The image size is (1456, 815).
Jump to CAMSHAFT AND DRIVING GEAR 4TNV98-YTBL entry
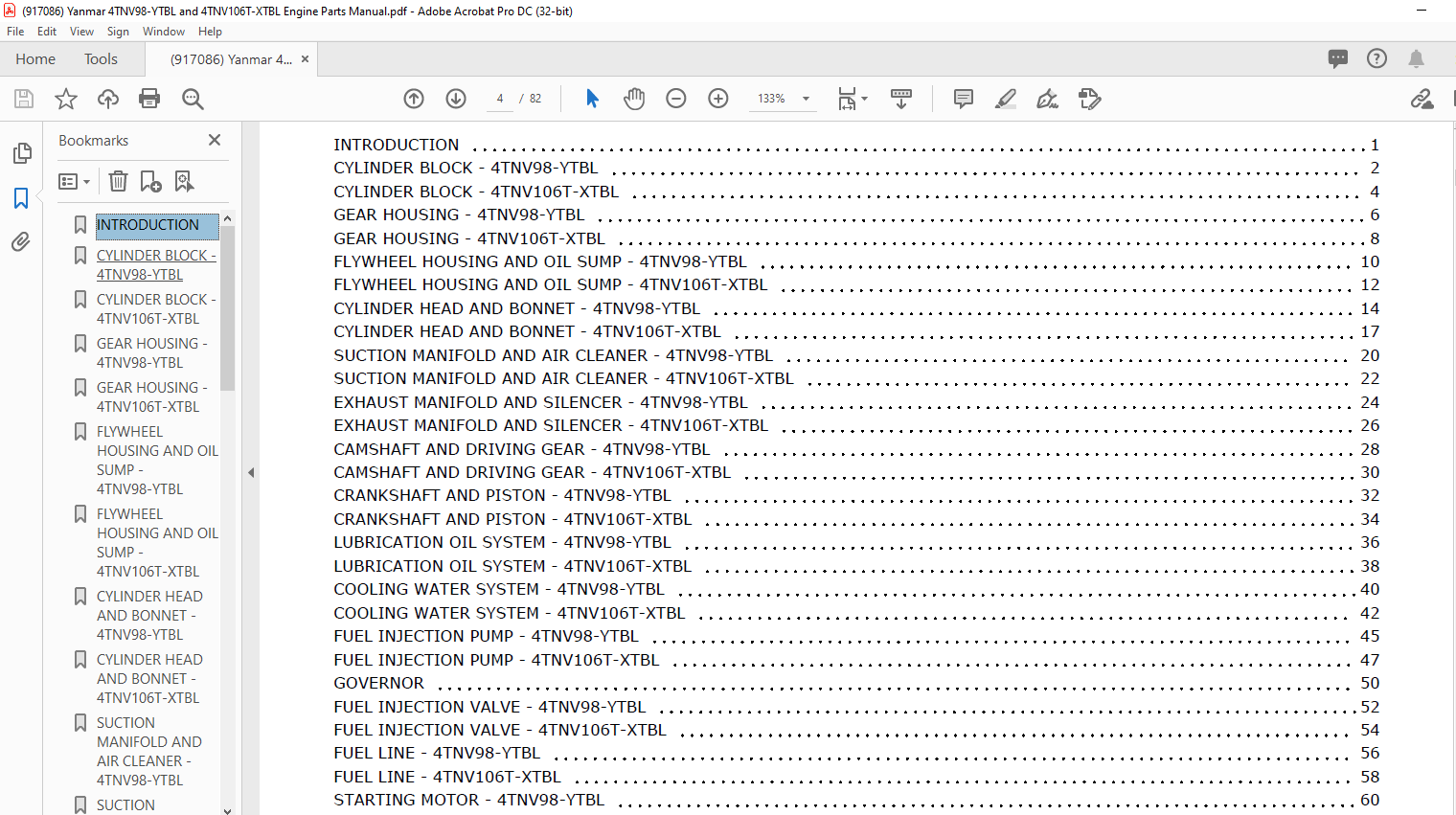pyautogui.click(x=522, y=450)
